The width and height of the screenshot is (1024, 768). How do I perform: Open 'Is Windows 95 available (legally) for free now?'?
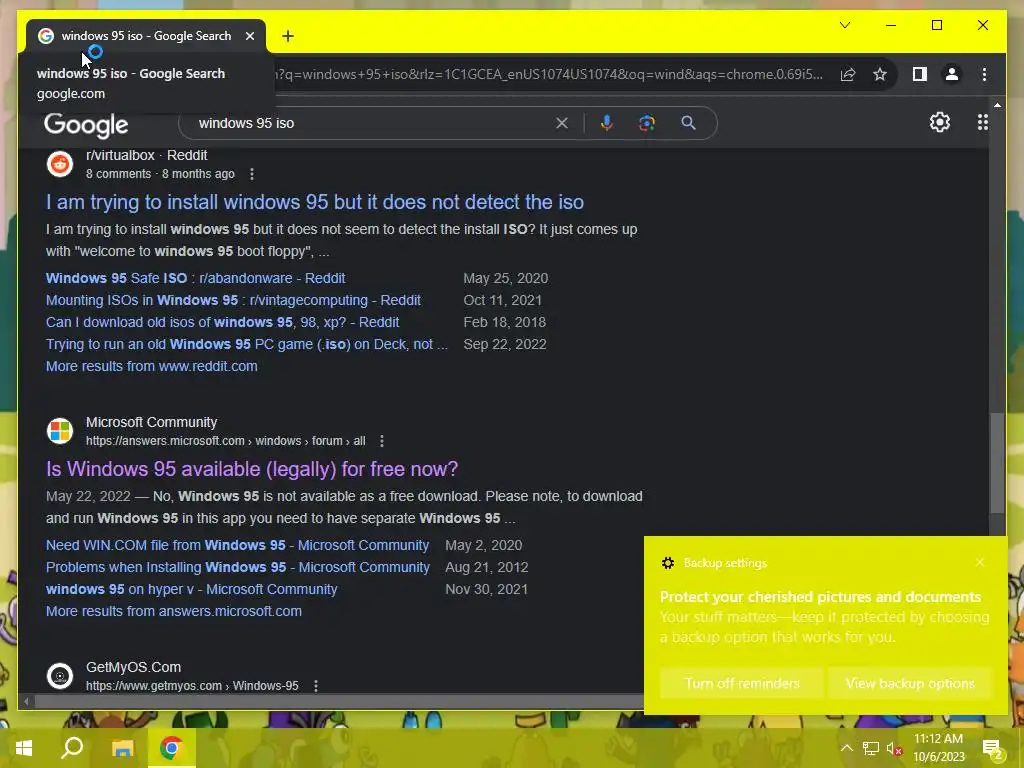tap(252, 469)
